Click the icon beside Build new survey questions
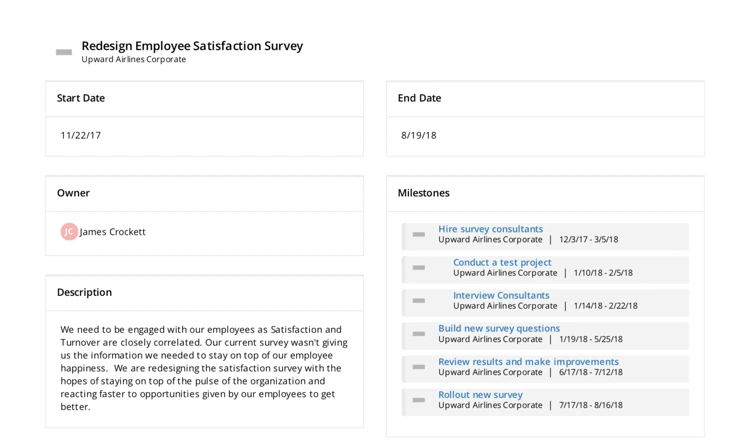 (419, 334)
